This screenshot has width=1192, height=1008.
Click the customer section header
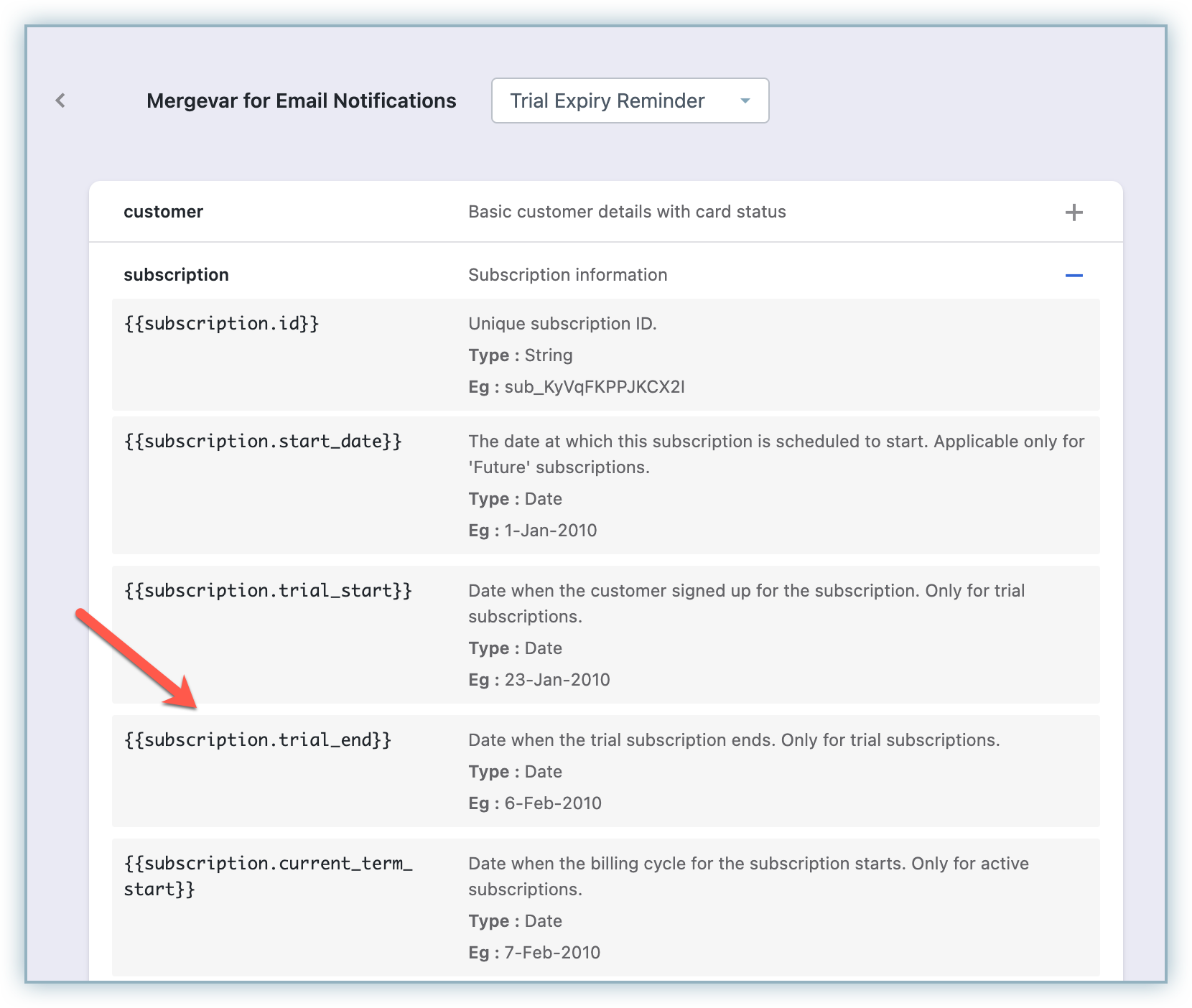click(163, 212)
